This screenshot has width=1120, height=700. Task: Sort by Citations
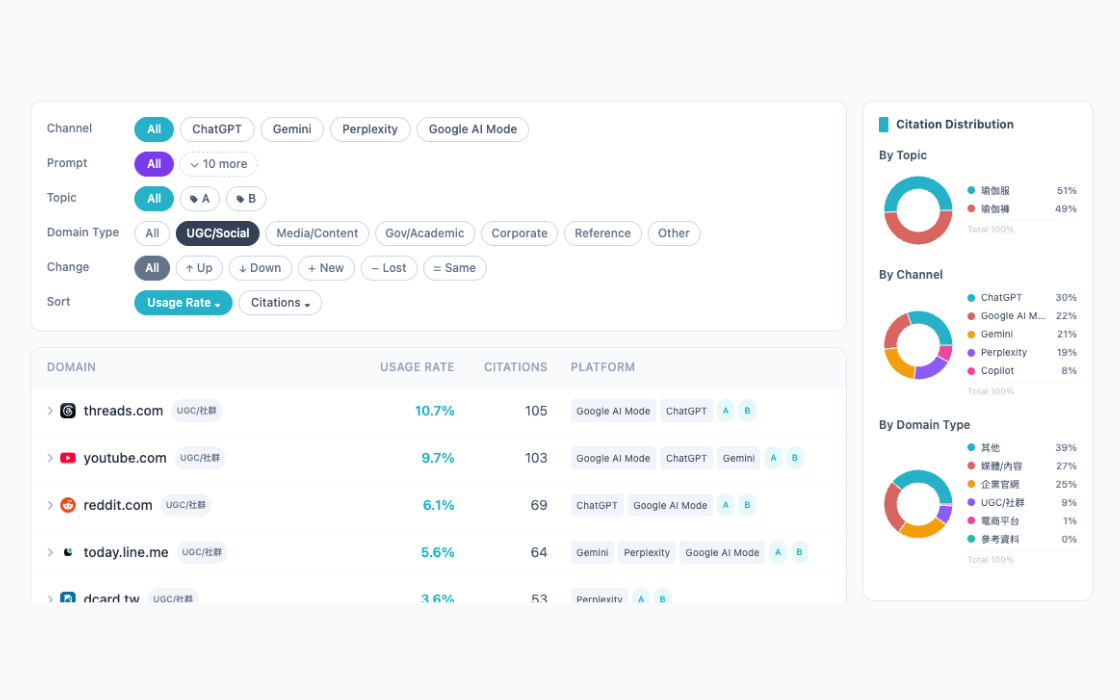[280, 303]
